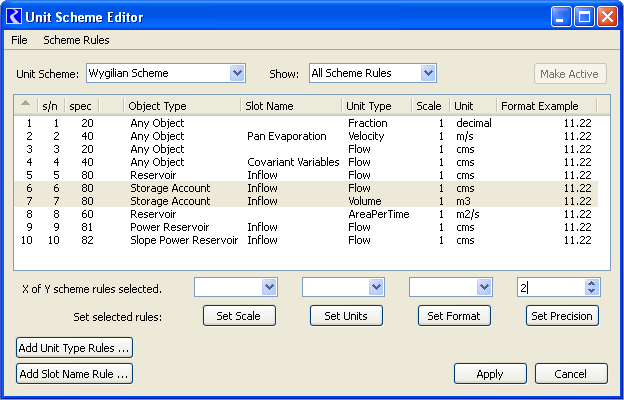Open Add Slot Name Rule dialog
This screenshot has height=400, width=624.
click(x=74, y=374)
